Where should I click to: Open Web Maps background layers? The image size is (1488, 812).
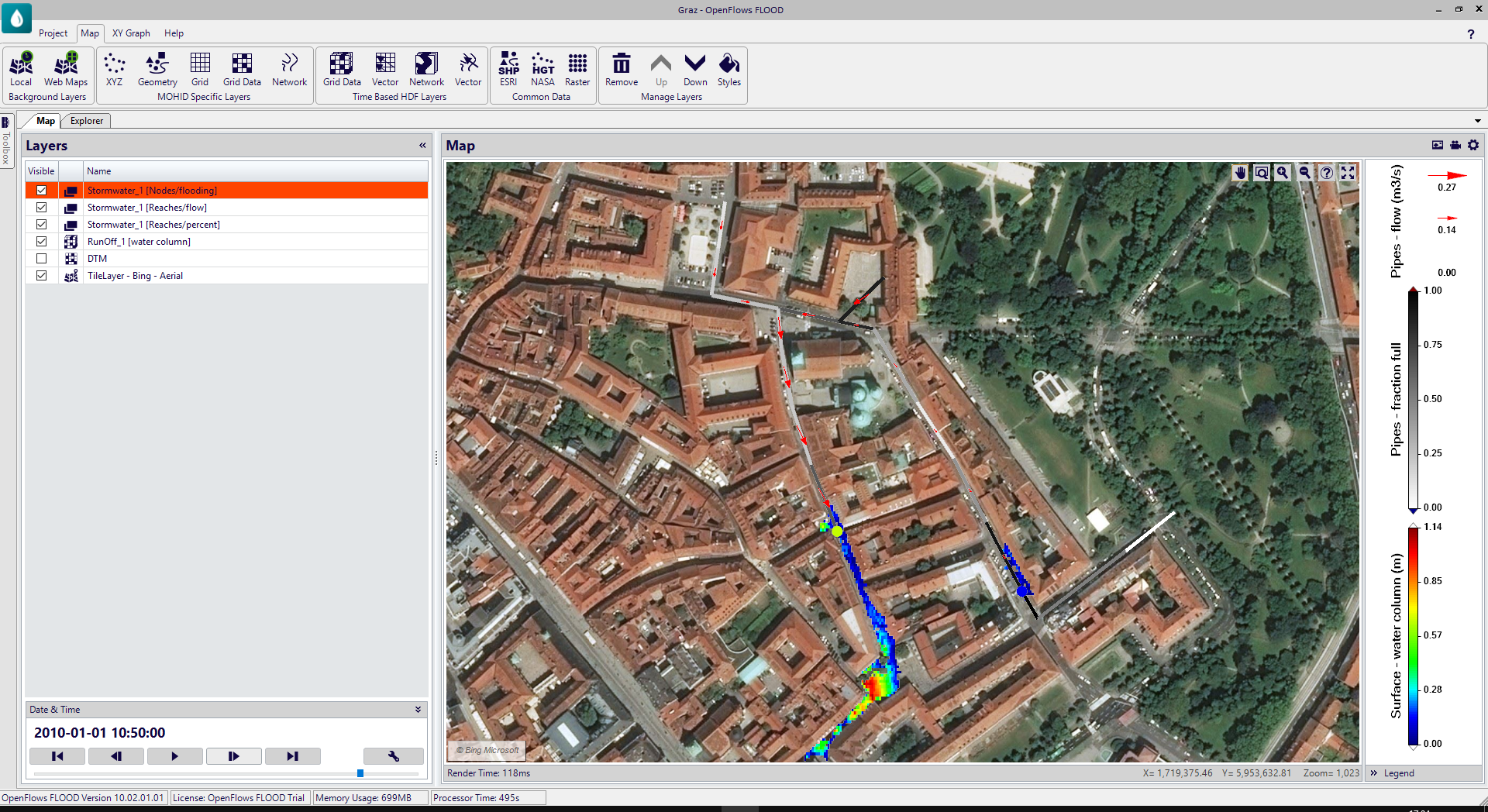66,70
